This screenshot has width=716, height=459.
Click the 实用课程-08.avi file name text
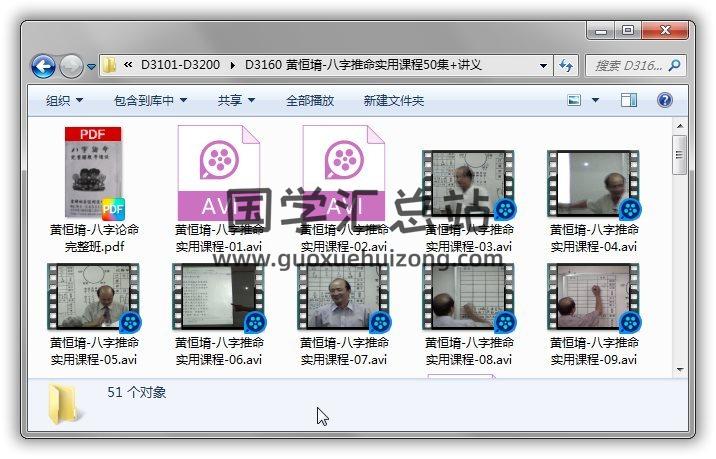click(x=469, y=359)
